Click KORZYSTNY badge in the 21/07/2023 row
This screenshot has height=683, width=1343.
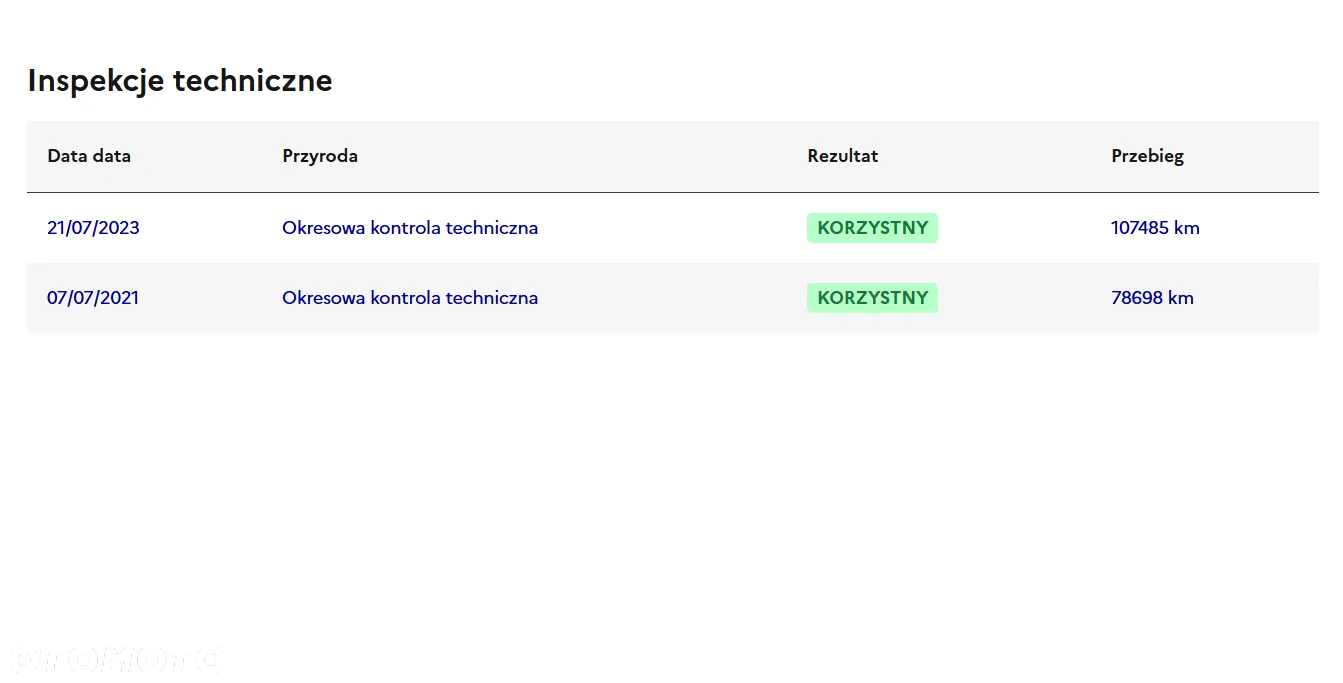pyautogui.click(x=872, y=228)
